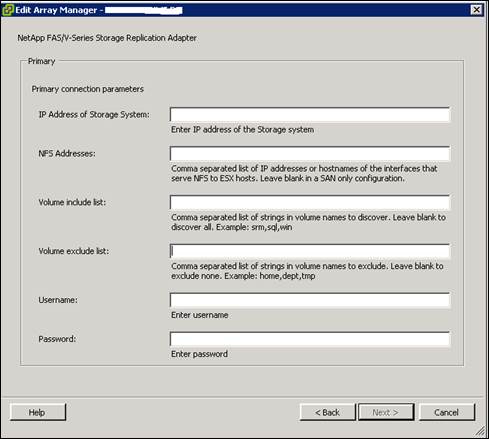This screenshot has width=489, height=439.
Task: Click the 'Primary' group box label
Action: pyautogui.click(x=41, y=61)
